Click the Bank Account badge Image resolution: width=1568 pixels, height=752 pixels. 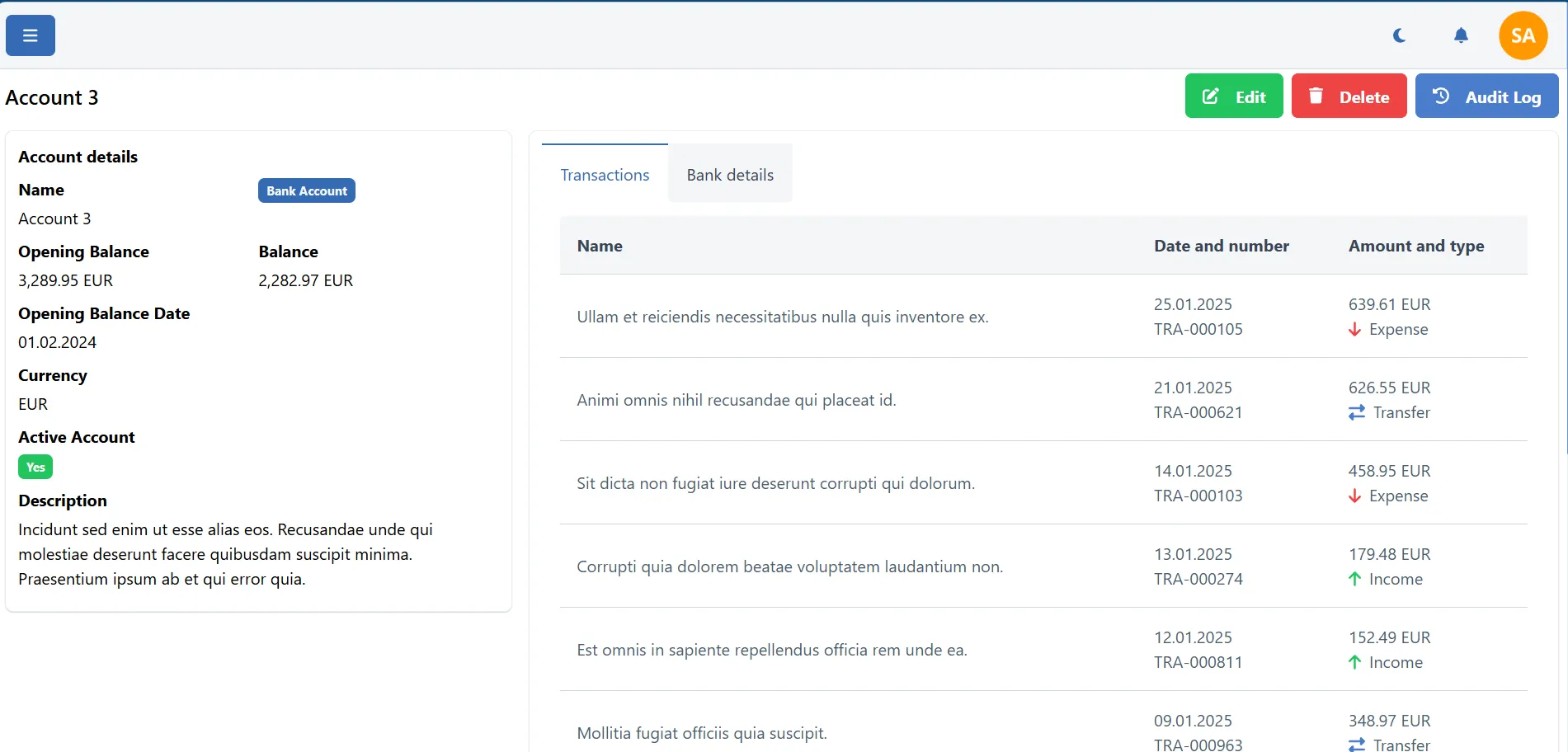(306, 190)
